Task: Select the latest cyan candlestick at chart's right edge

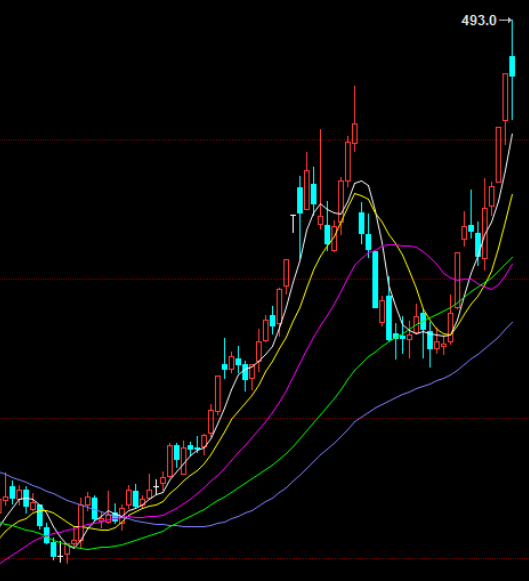Action: (x=512, y=66)
